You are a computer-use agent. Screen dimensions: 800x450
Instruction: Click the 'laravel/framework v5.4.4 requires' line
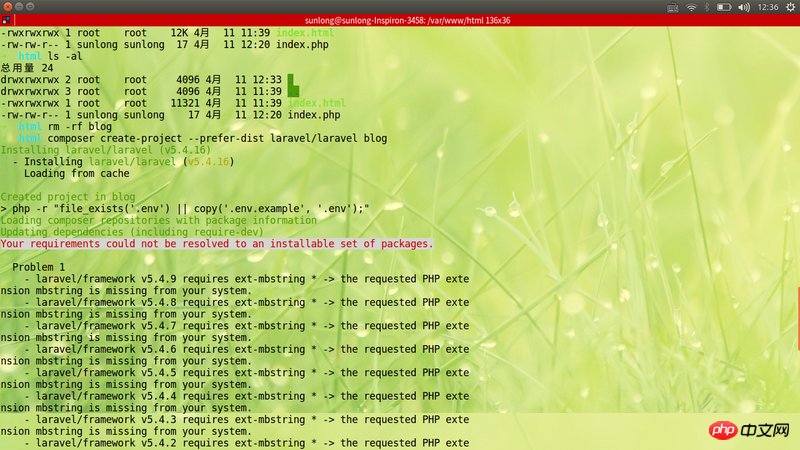coord(247,396)
